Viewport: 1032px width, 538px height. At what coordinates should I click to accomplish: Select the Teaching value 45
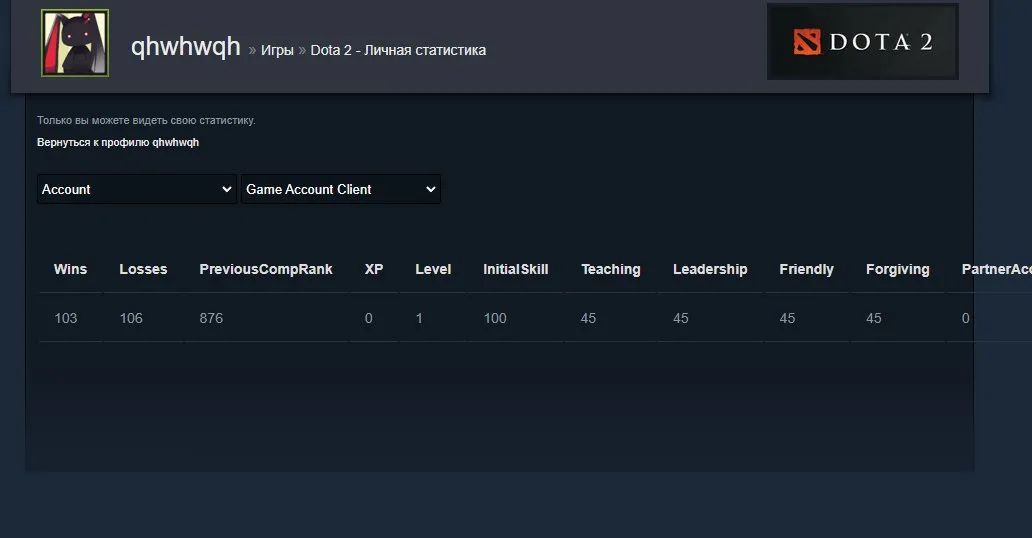(x=588, y=318)
